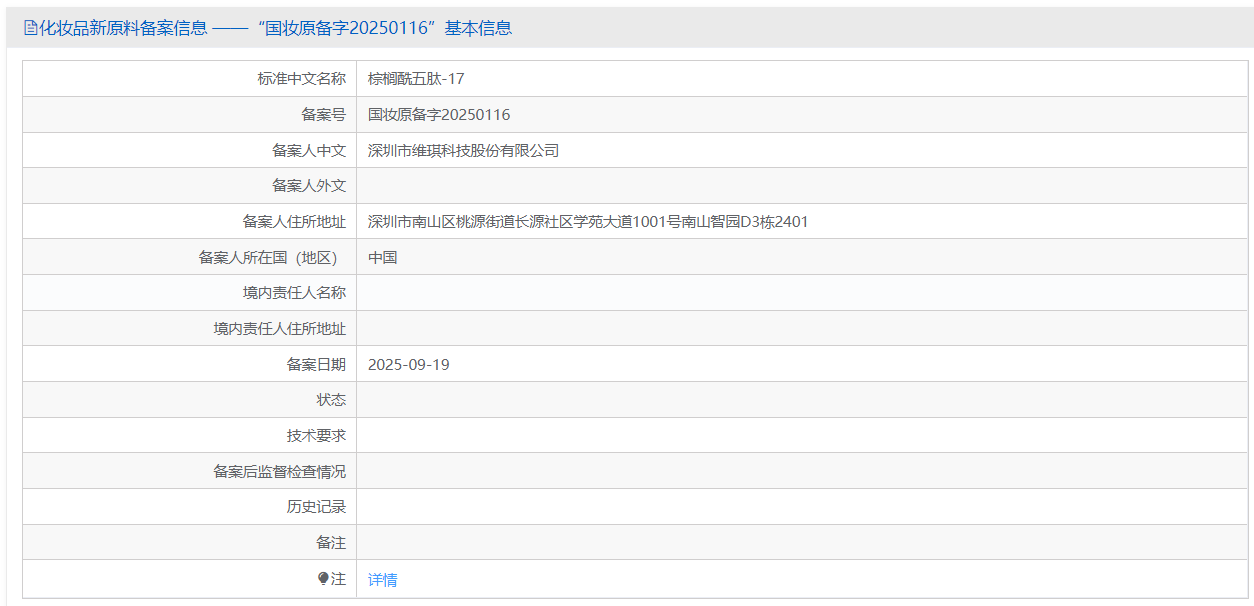Viewport: 1254px width, 606px height.
Task: Click the 状态 row label
Action: 330,400
